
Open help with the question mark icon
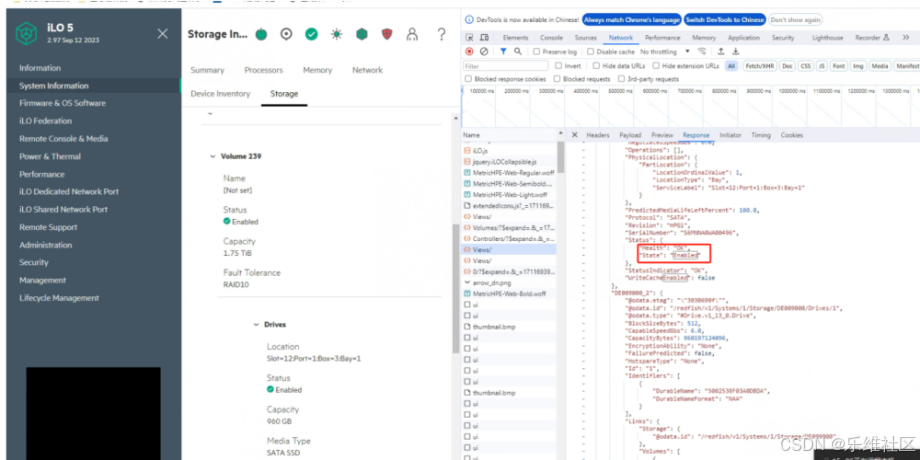[441, 35]
